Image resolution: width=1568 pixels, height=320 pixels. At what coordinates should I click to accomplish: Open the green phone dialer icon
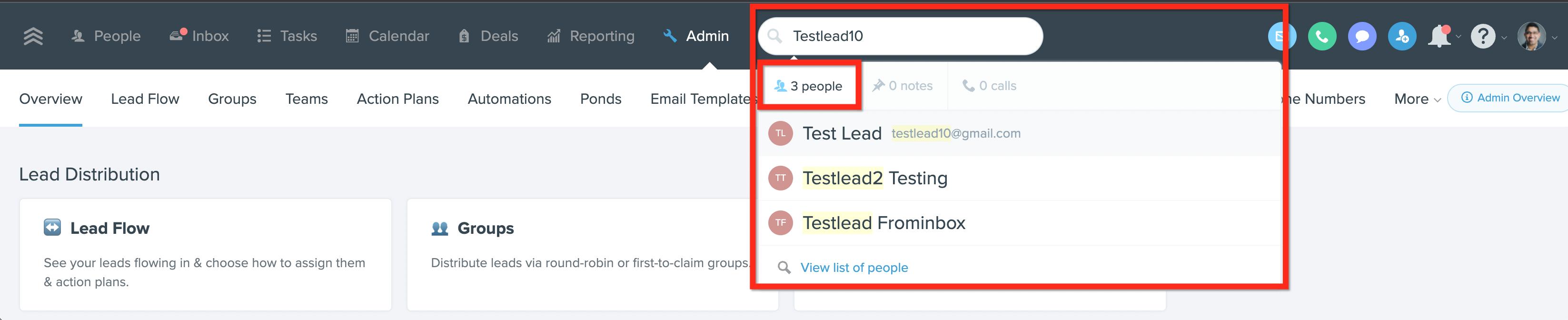(x=1321, y=37)
